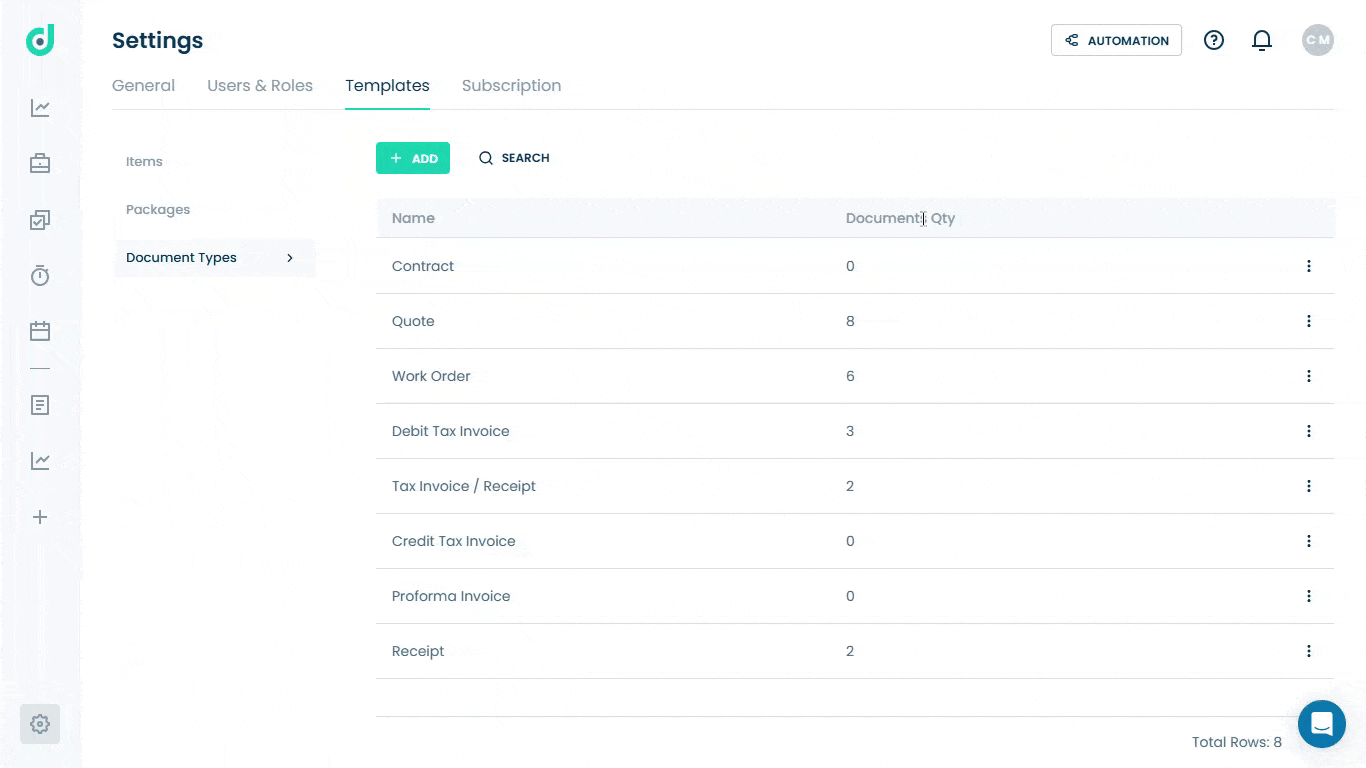The height and width of the screenshot is (768, 1366).
Task: Open three-dot menu for Proforma Invoice
Action: (x=1308, y=596)
